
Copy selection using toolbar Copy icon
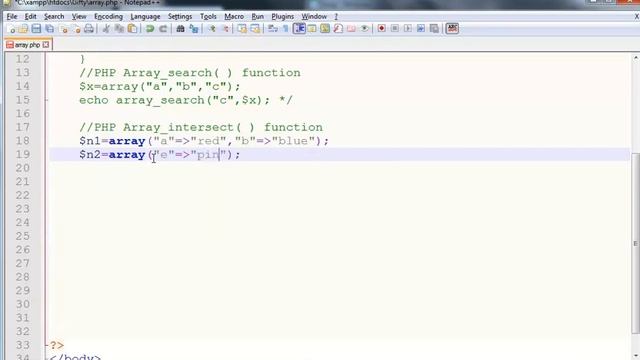(x=119, y=29)
